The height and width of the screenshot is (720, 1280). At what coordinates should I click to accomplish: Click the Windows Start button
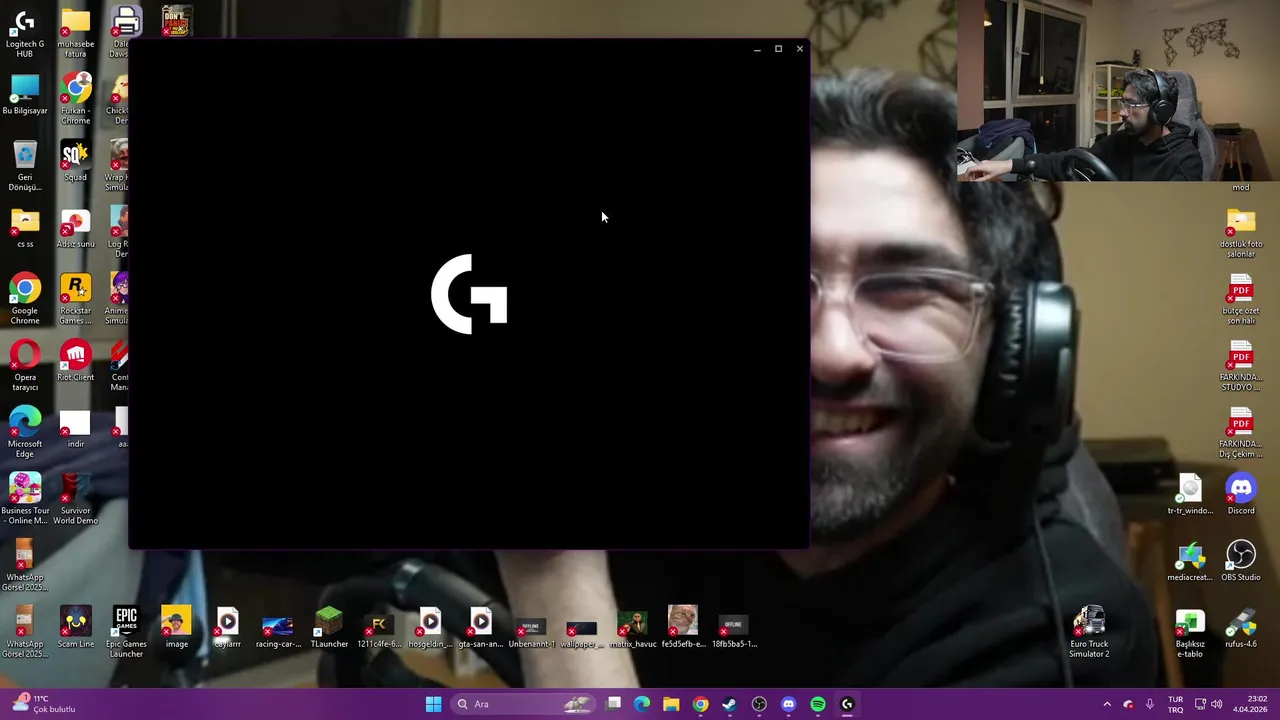click(433, 704)
